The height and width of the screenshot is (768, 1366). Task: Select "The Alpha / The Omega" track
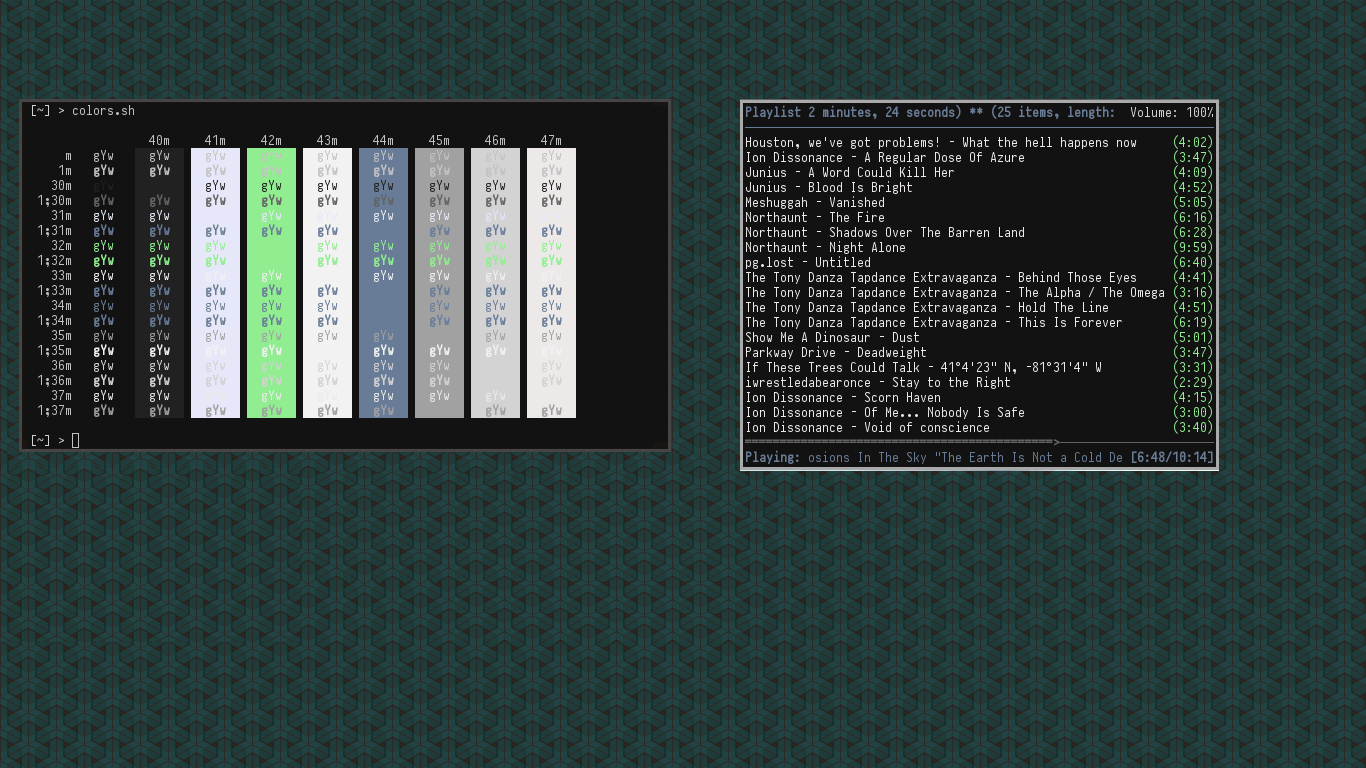point(979,293)
